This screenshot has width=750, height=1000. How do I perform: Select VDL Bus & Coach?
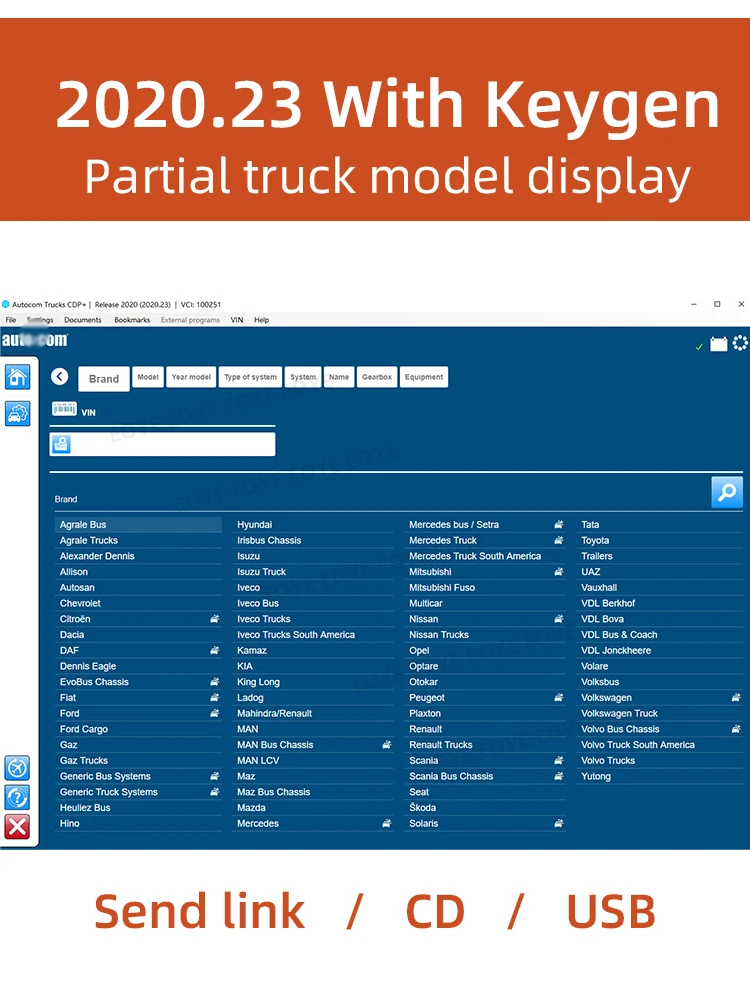tap(660, 635)
